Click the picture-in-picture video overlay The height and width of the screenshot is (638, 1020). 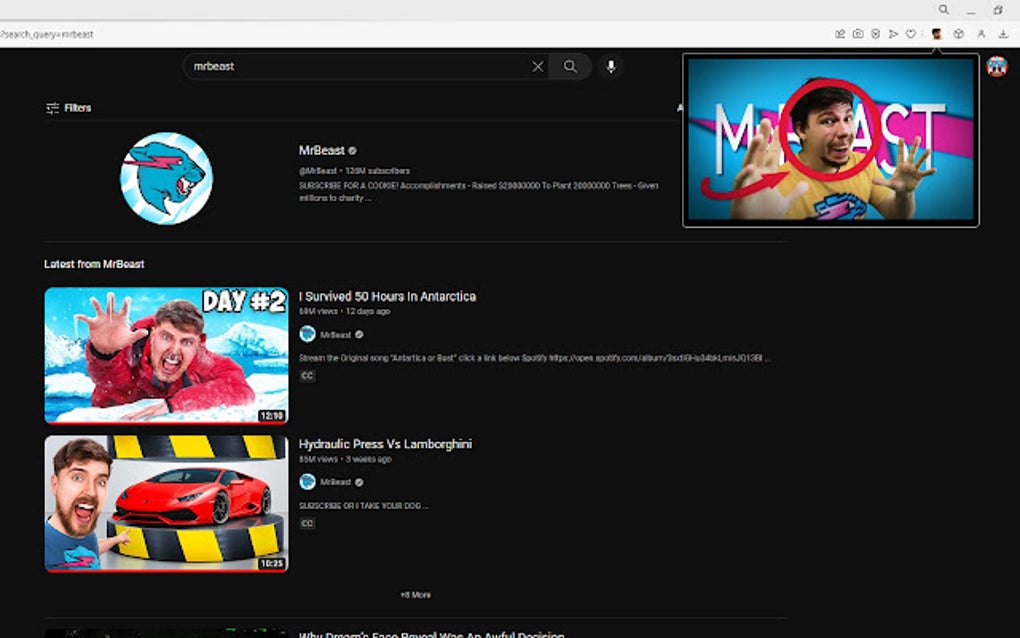pos(830,138)
